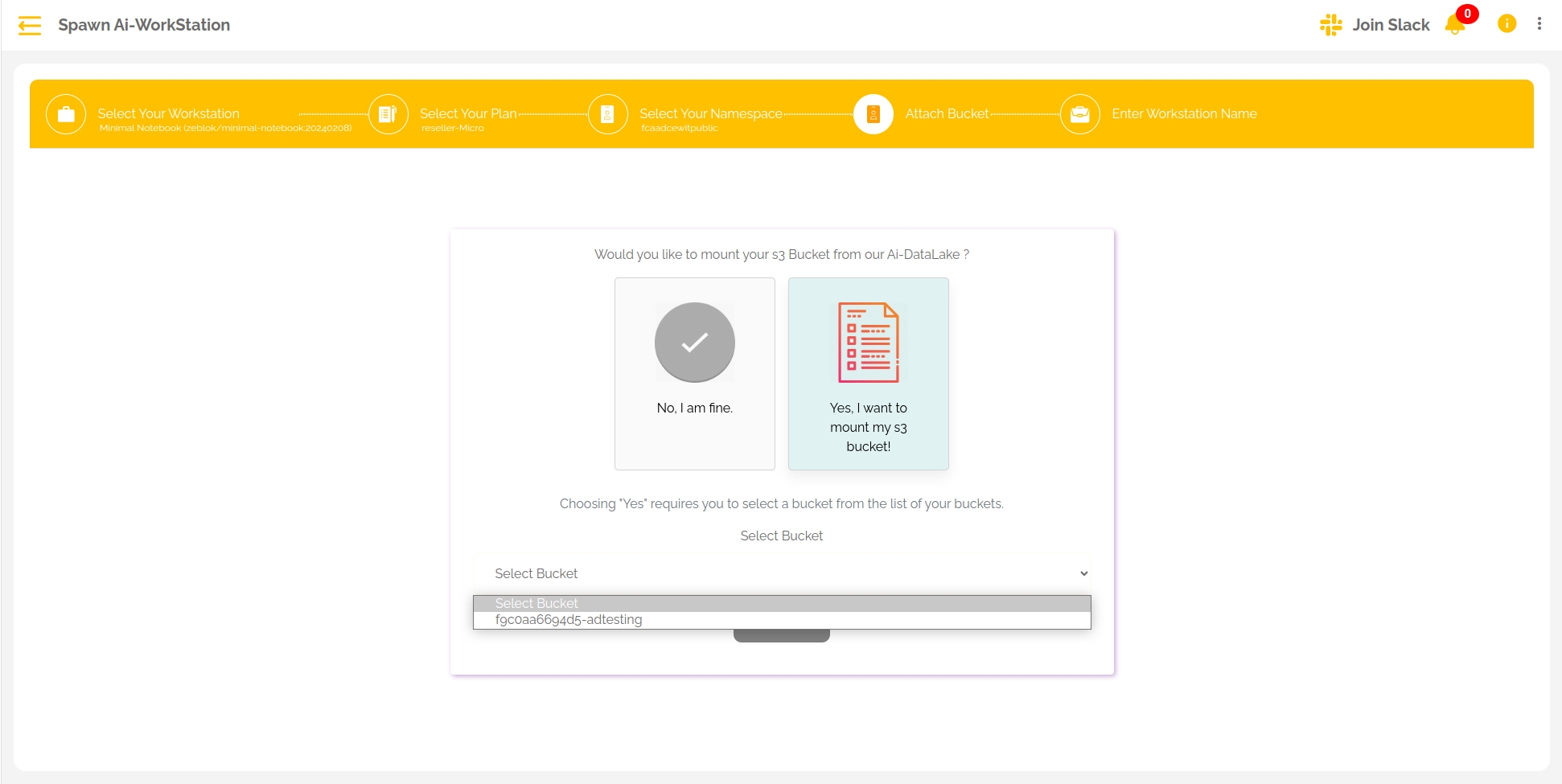This screenshot has height=784, width=1562.
Task: Click the Enter Workstation Name step icon
Action: coord(1079,114)
